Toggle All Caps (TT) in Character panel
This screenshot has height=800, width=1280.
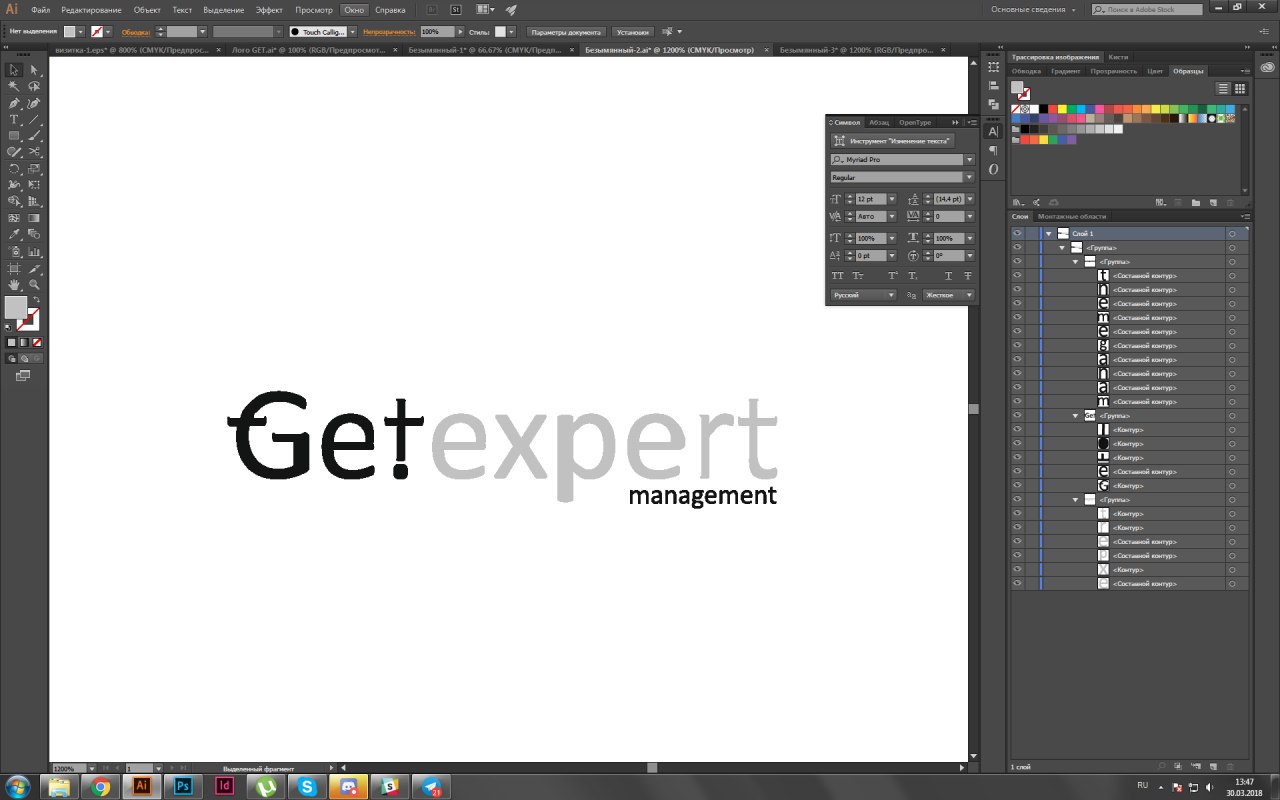[x=837, y=275]
